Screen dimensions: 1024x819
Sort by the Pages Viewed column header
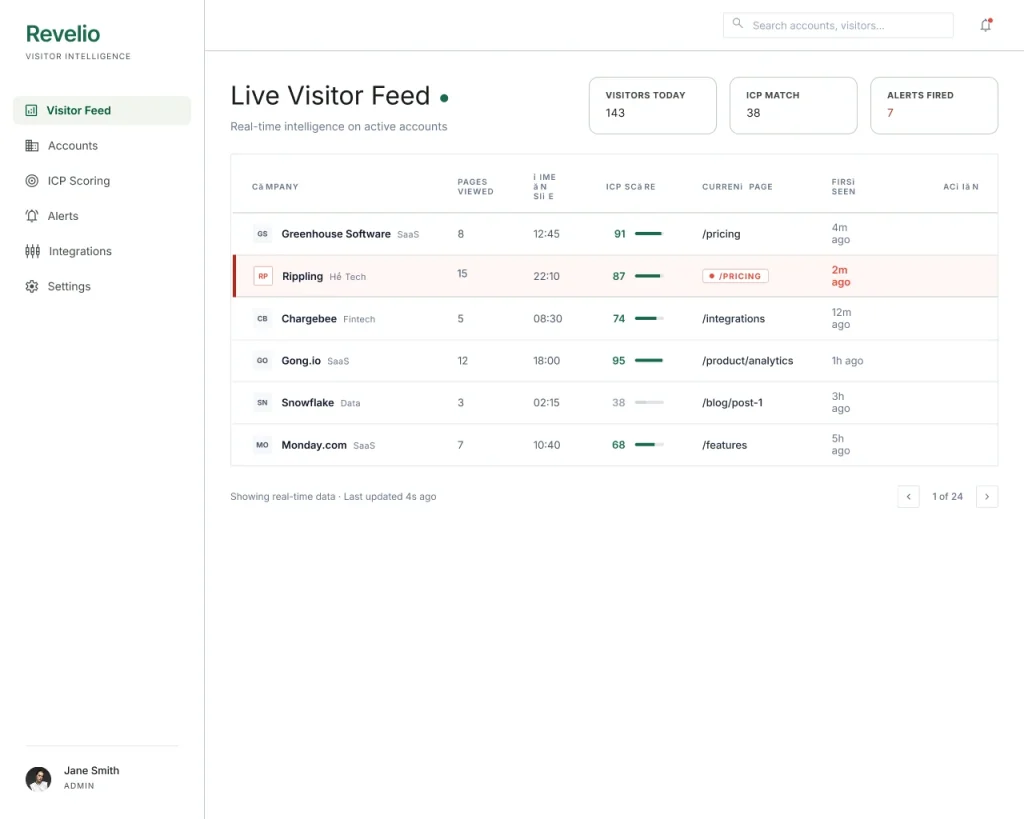point(475,187)
